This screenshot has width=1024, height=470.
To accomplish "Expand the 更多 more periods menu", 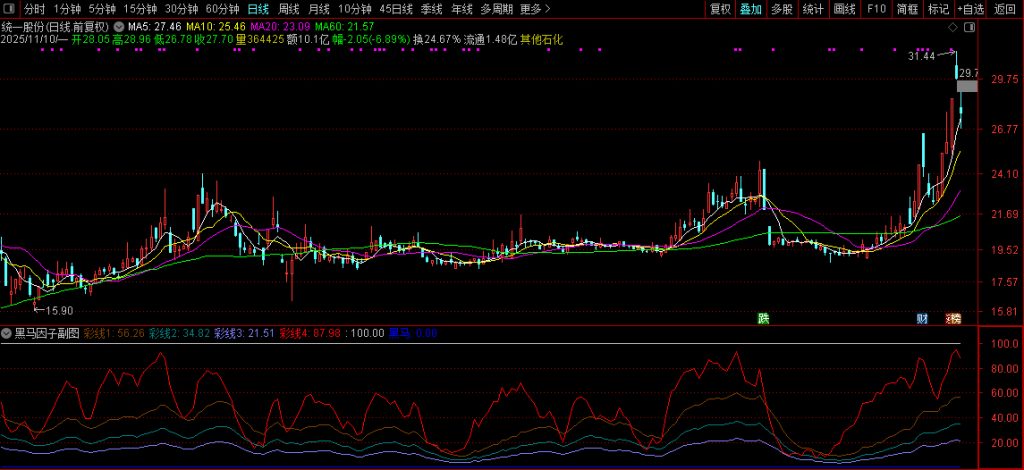I will 536,9.
